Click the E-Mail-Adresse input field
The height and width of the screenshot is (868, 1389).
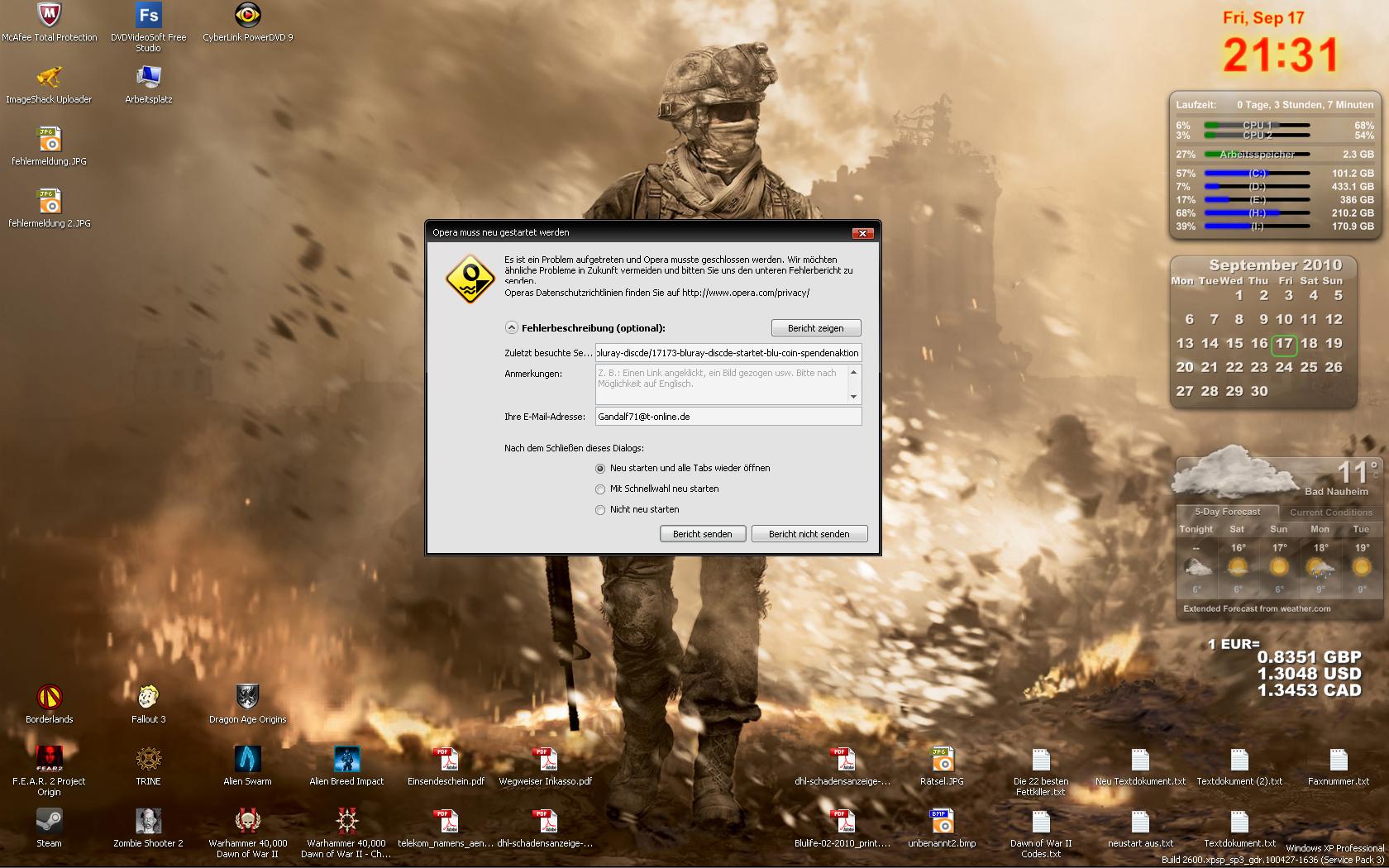pos(728,417)
